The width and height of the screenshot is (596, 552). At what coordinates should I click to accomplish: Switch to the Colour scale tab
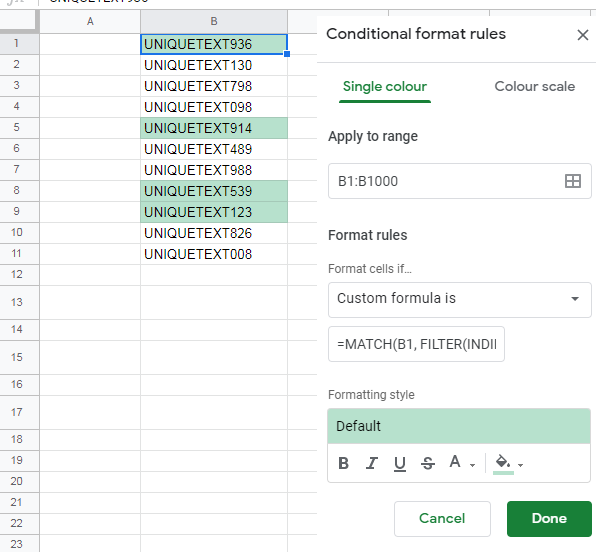[534, 87]
